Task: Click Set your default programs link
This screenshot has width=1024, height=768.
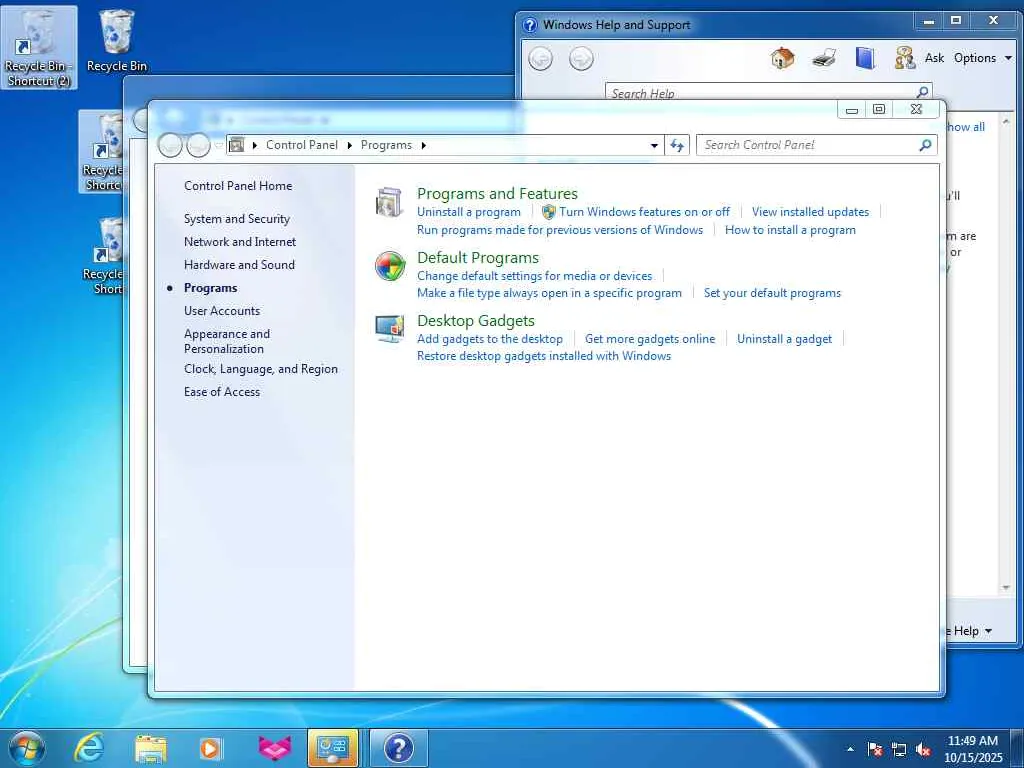Action: [x=772, y=293]
